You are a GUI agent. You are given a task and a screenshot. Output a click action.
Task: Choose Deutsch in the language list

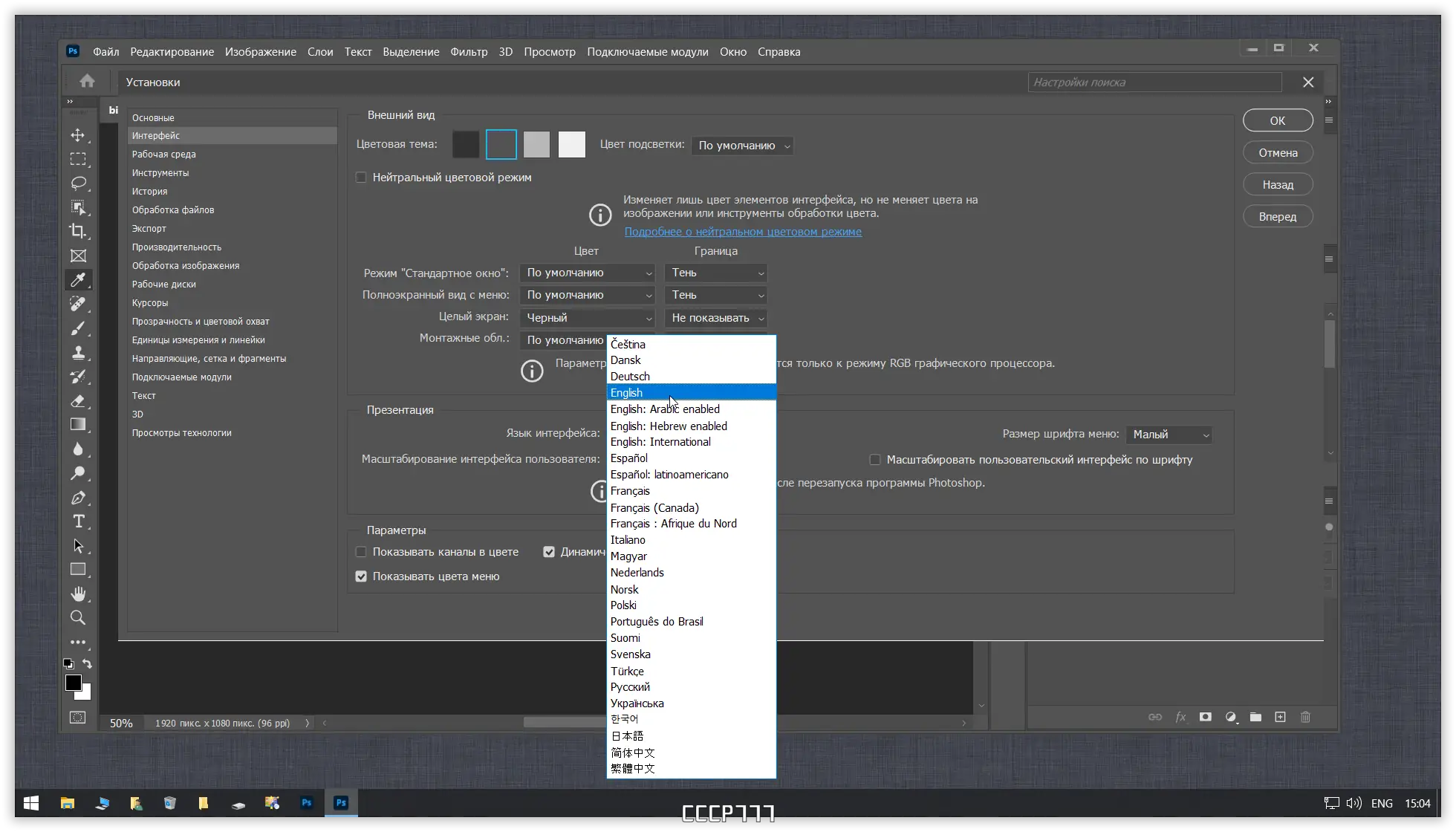click(x=630, y=377)
